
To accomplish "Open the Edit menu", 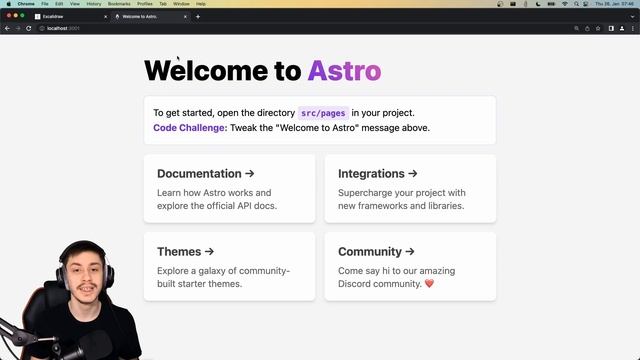I will [x=59, y=4].
